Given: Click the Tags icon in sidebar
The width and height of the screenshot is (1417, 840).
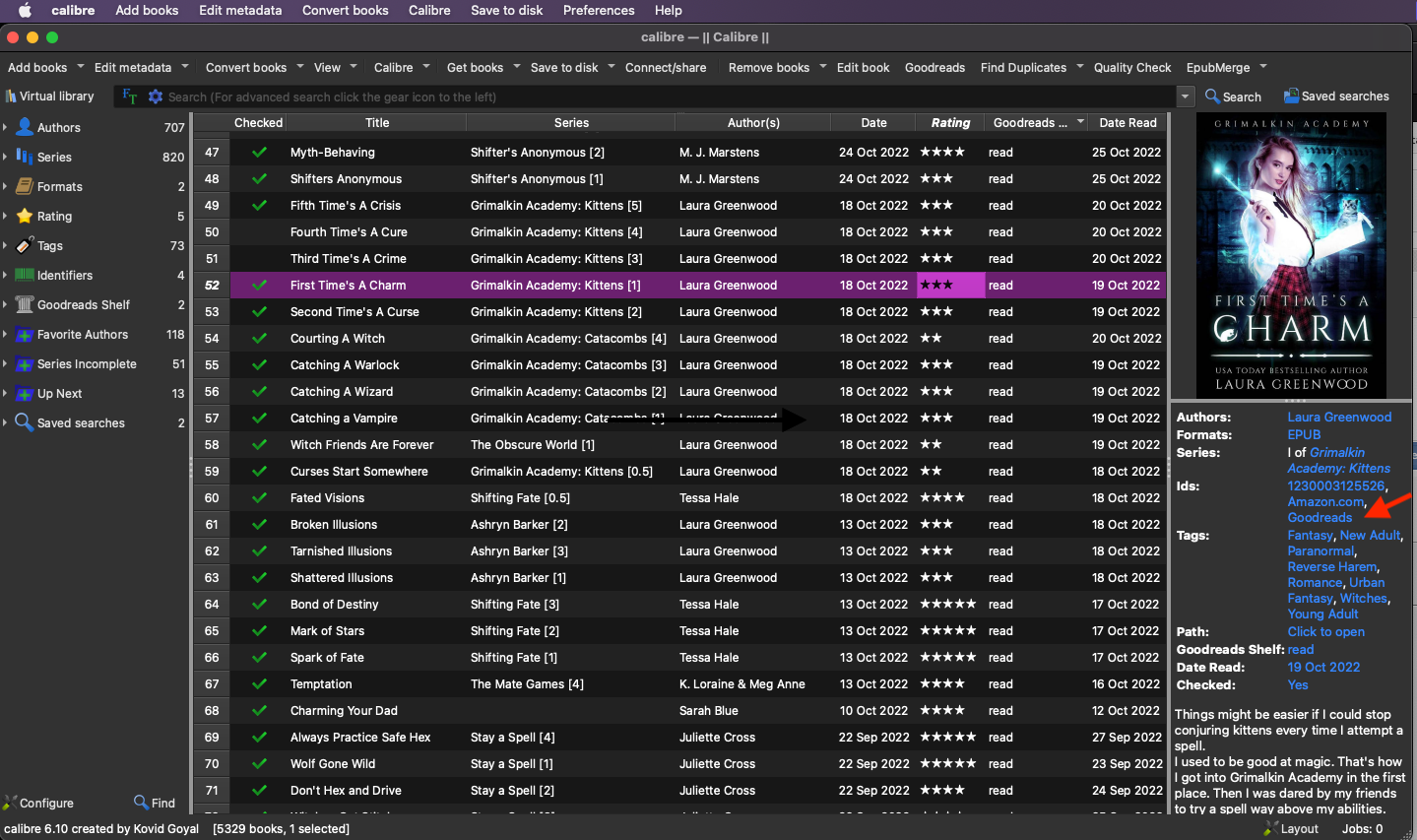Looking at the screenshot, I should click(25, 245).
